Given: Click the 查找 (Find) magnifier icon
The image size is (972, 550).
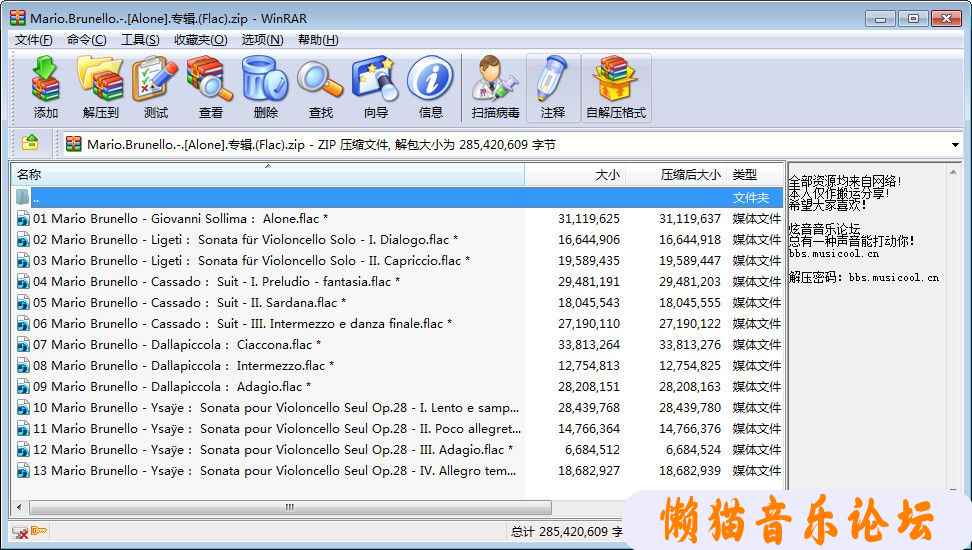Looking at the screenshot, I should point(320,79).
